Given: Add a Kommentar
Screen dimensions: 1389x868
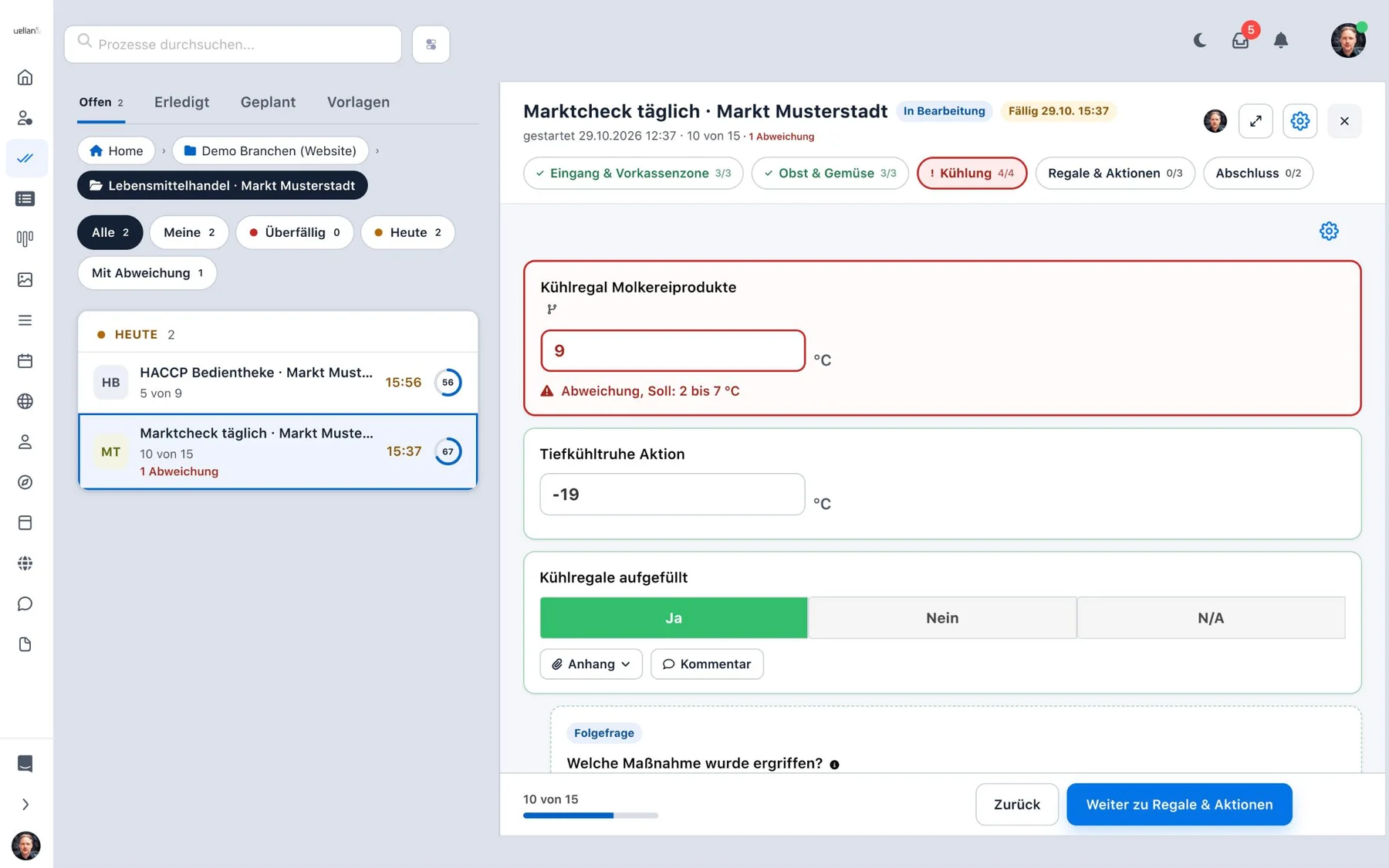Looking at the screenshot, I should coord(707,664).
